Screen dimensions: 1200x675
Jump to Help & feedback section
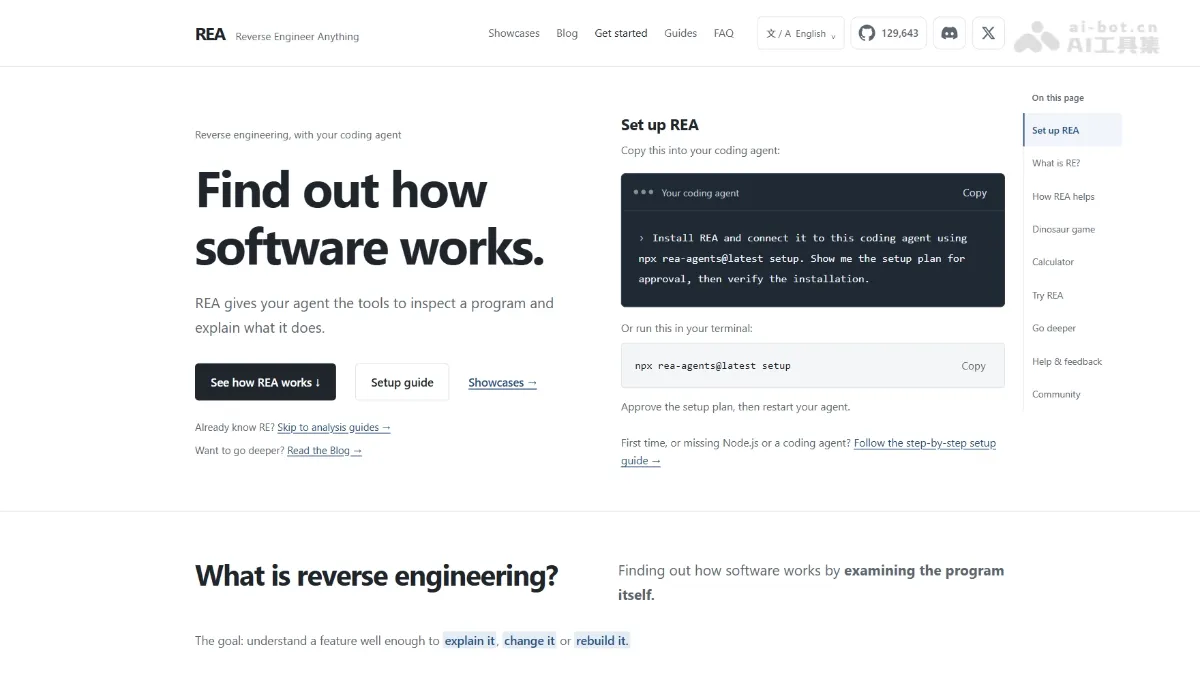click(x=1066, y=361)
